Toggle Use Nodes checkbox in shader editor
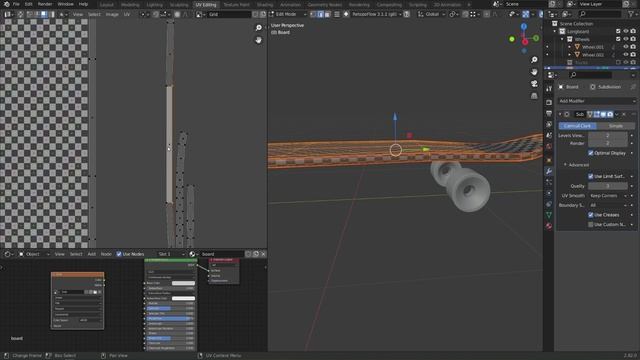The height and width of the screenshot is (360, 640). [119, 254]
